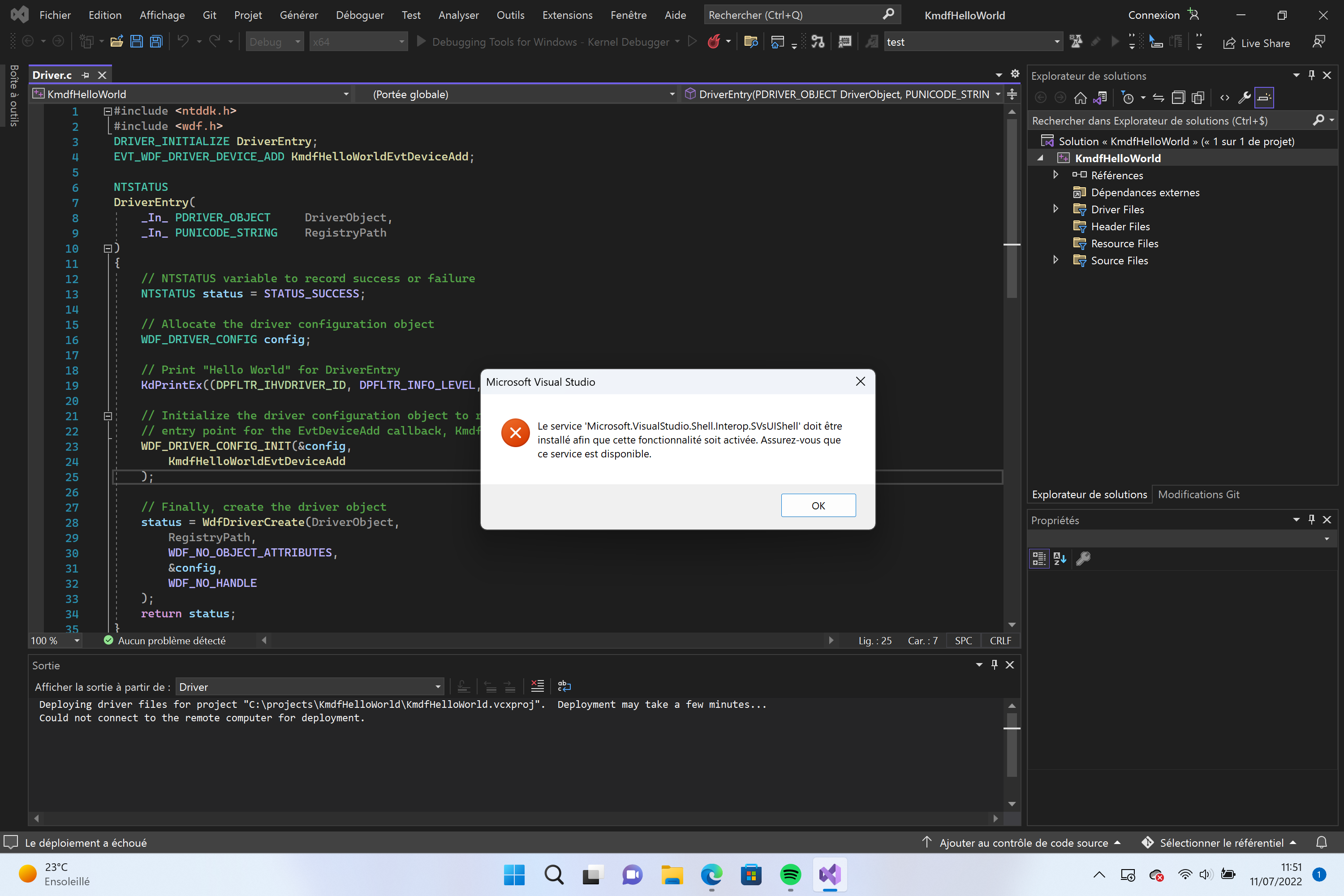The height and width of the screenshot is (896, 1344).
Task: Open the key icon in Propriétés panel
Action: click(x=1083, y=559)
